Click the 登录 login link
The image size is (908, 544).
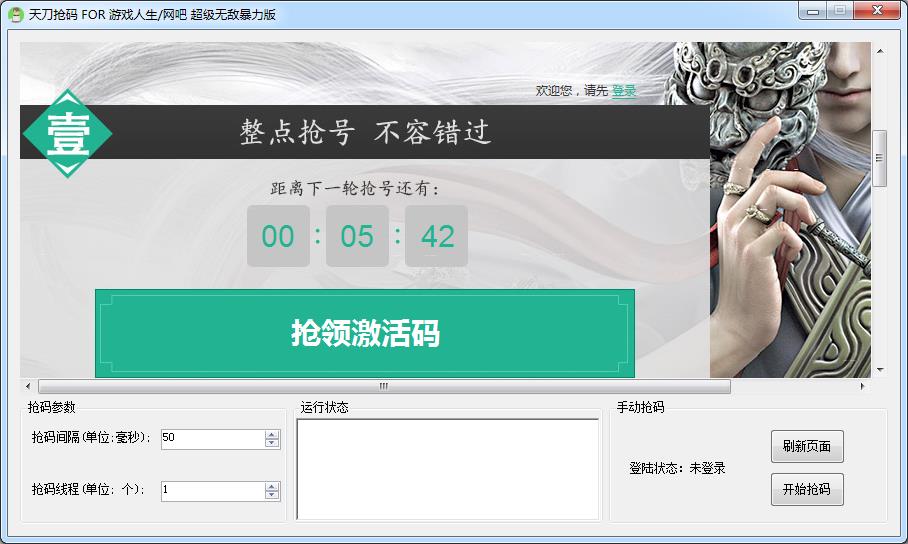click(x=624, y=91)
